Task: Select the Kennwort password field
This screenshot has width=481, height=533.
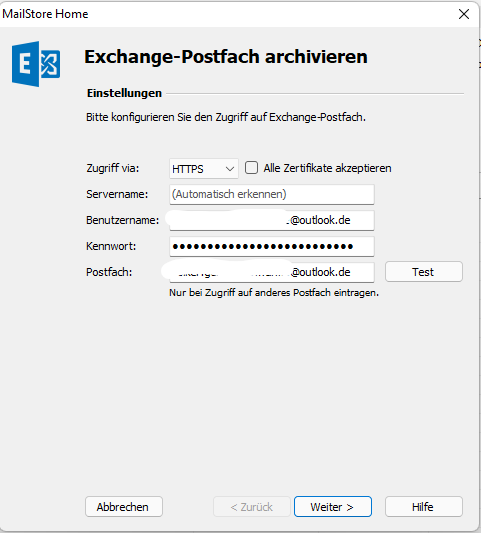Action: [x=272, y=246]
